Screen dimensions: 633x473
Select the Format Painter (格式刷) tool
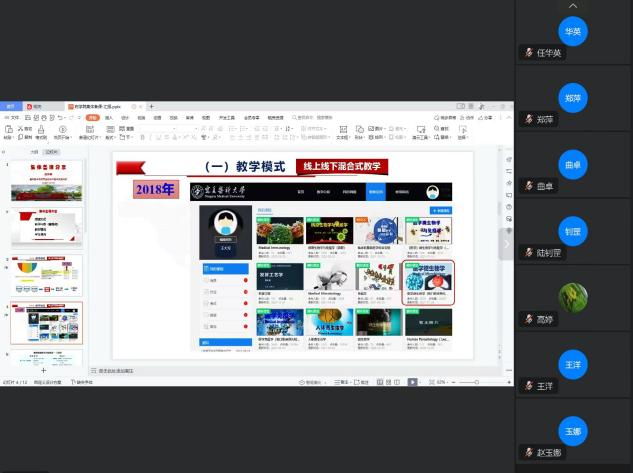(41, 130)
